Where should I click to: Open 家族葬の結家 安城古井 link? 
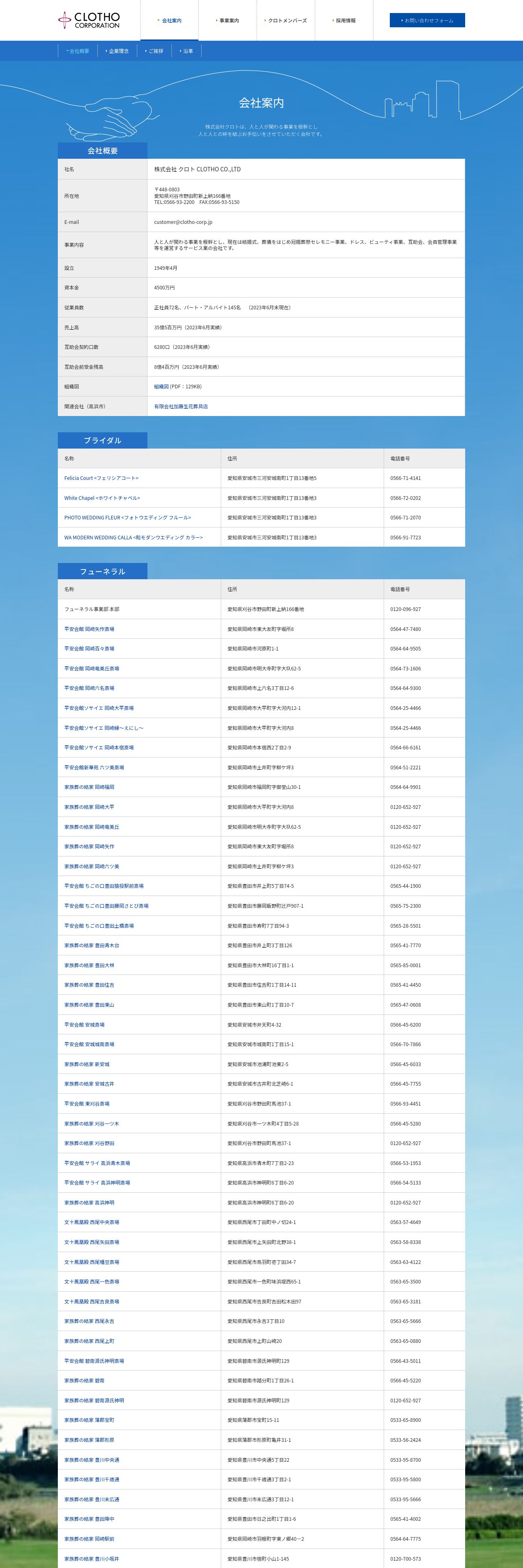pyautogui.click(x=90, y=1084)
